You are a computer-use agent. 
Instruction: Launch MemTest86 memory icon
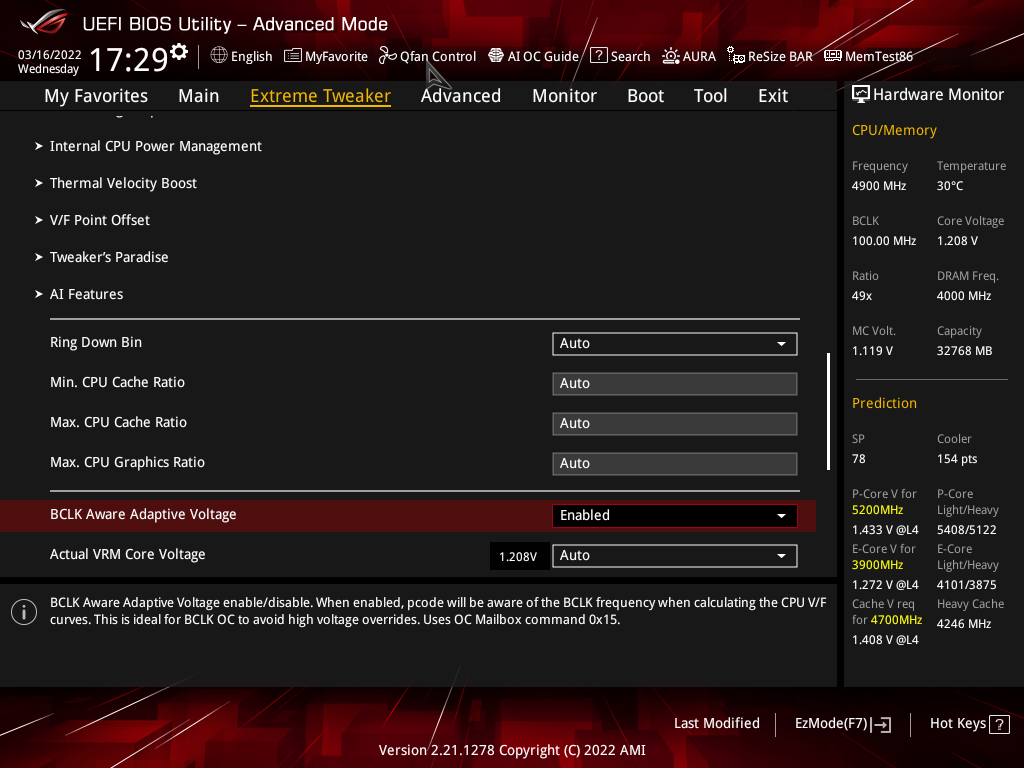833,56
